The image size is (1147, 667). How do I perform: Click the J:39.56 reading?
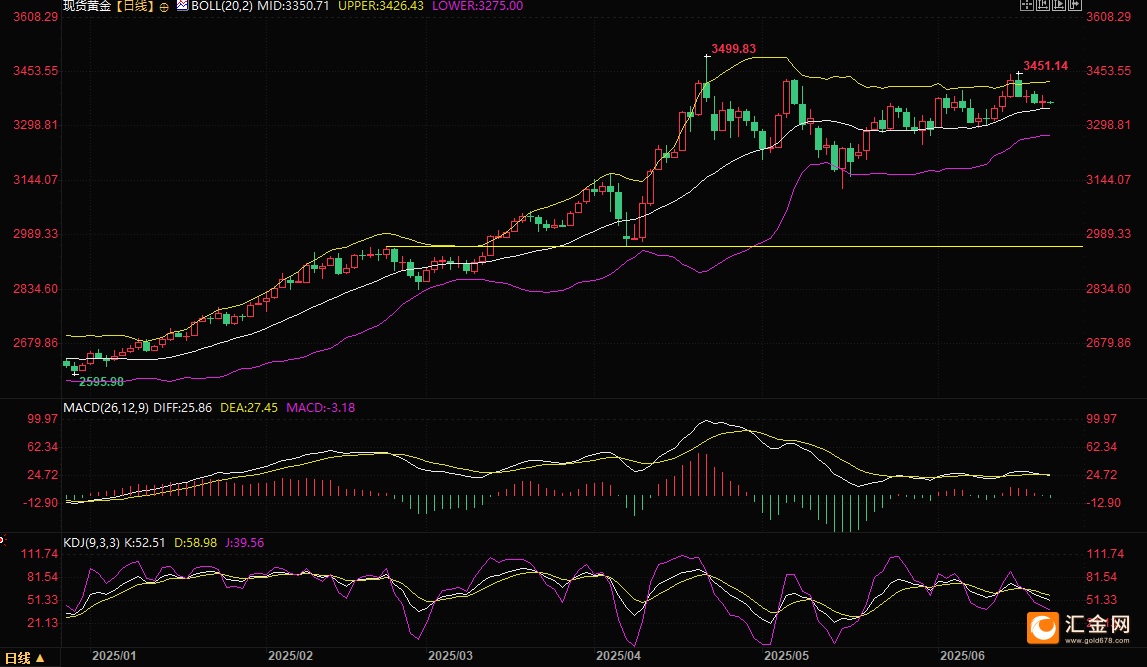point(244,543)
